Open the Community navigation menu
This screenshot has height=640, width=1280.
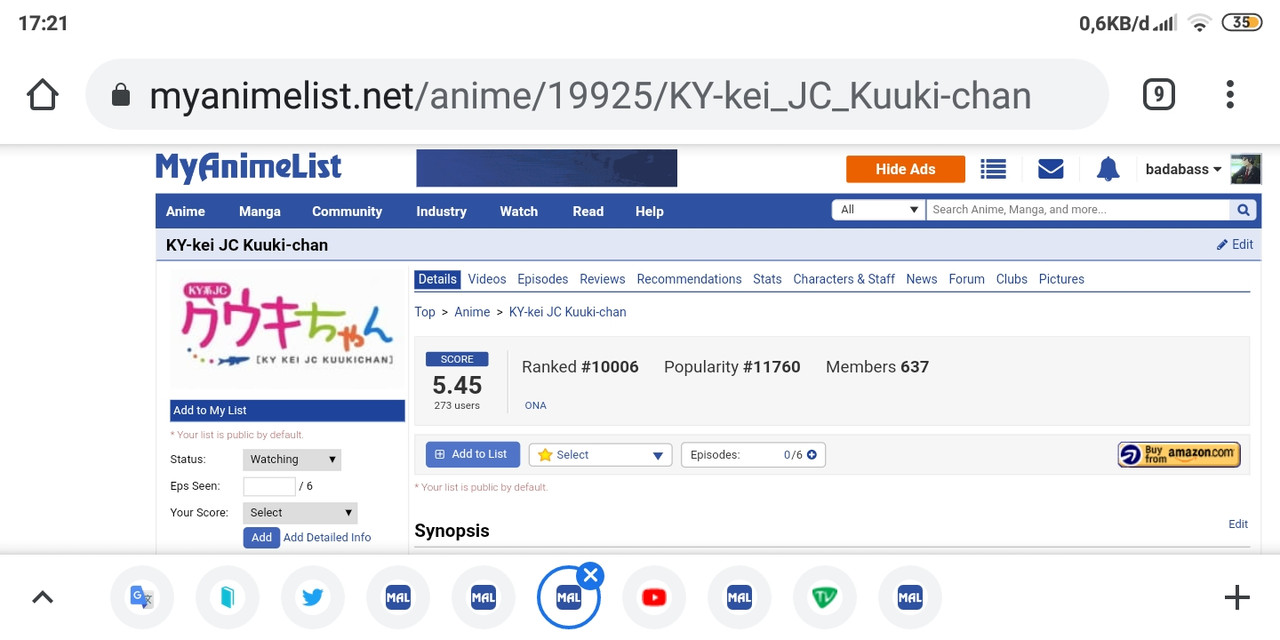(x=347, y=211)
